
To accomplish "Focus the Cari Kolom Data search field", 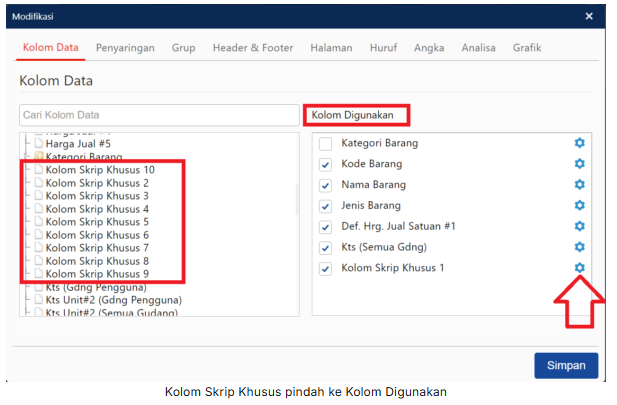I will pos(158,115).
